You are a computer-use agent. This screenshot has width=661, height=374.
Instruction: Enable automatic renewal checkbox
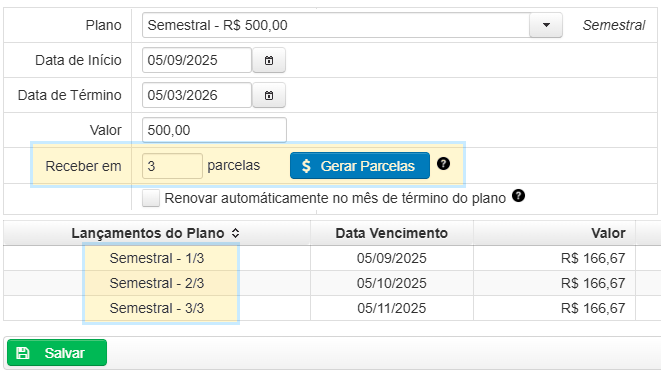coord(151,198)
